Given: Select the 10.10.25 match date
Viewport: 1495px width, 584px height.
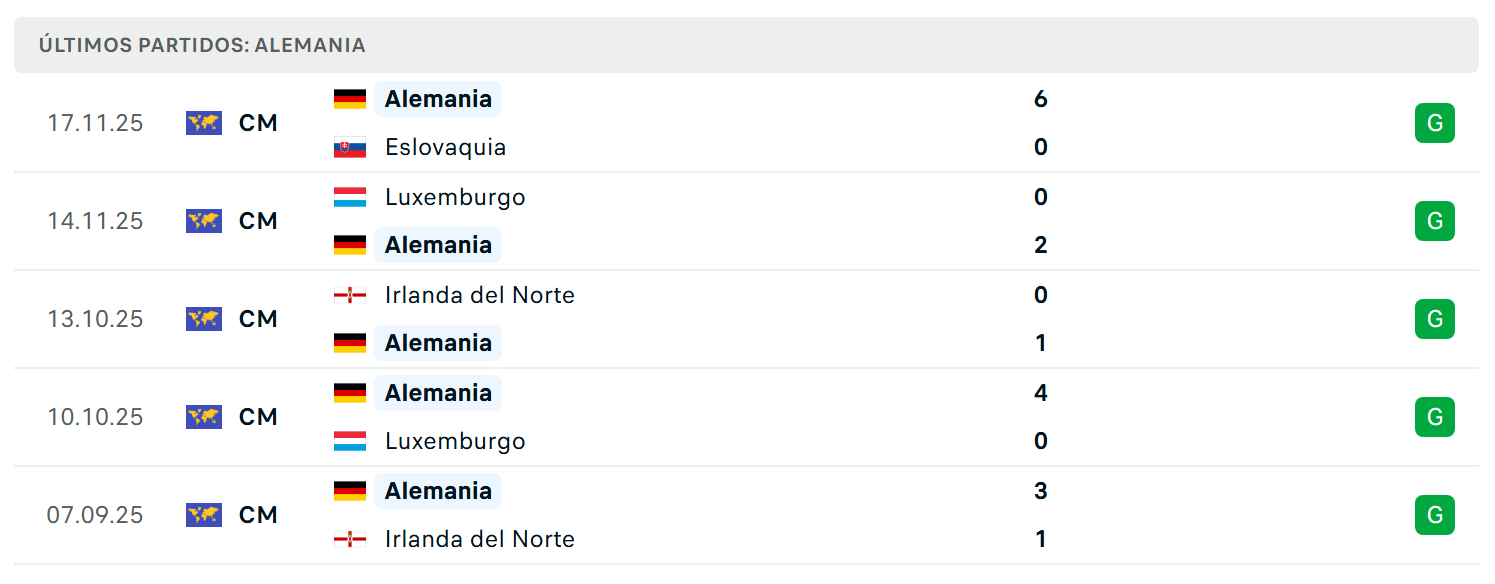Looking at the screenshot, I should (95, 417).
